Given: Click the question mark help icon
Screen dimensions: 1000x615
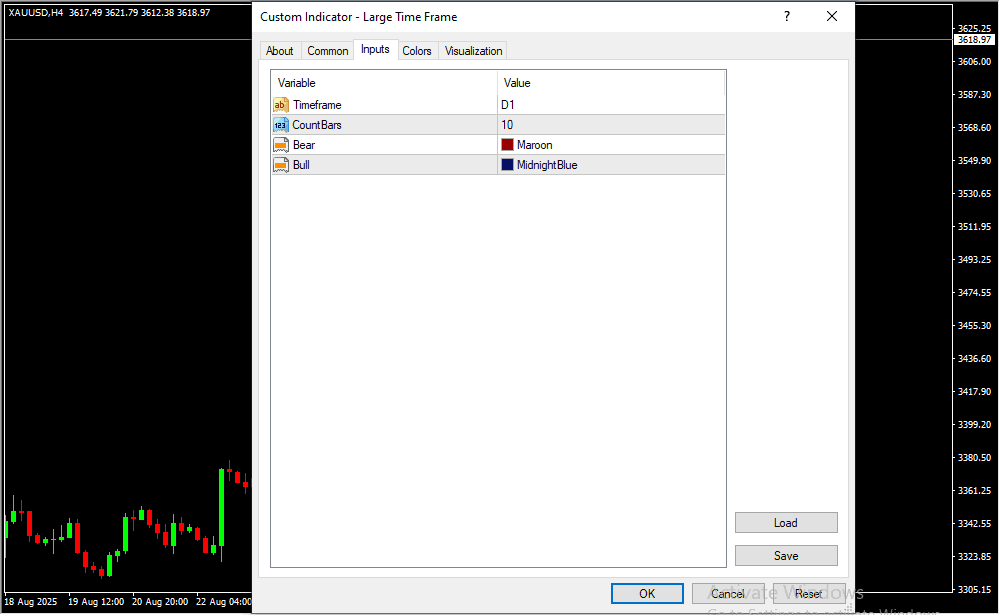Looking at the screenshot, I should coord(786,16).
